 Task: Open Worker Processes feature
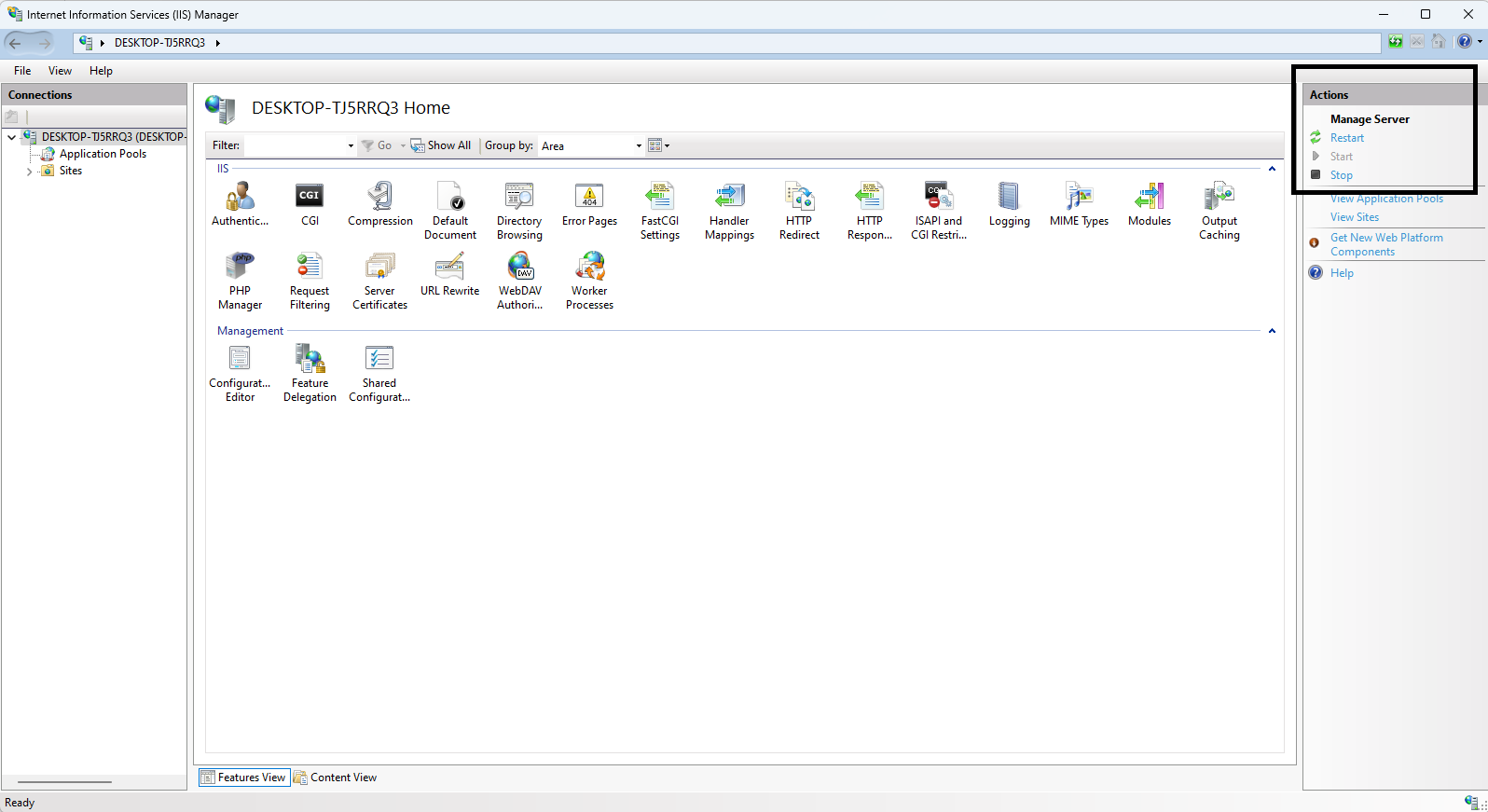pos(589,281)
